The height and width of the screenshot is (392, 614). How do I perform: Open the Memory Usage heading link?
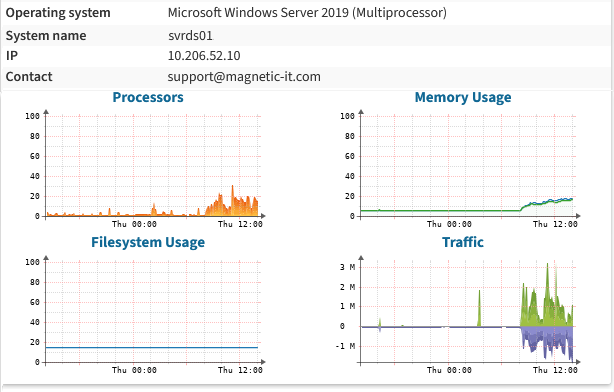463,97
